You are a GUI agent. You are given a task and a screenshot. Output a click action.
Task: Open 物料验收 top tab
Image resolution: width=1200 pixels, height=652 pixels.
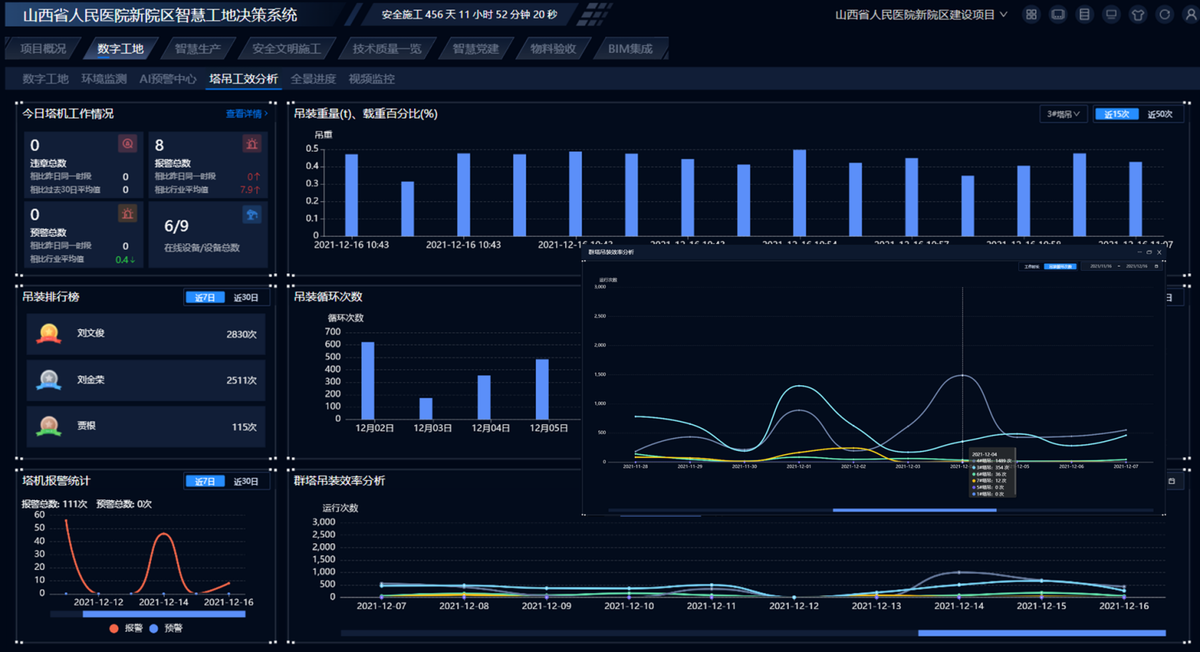(x=553, y=49)
